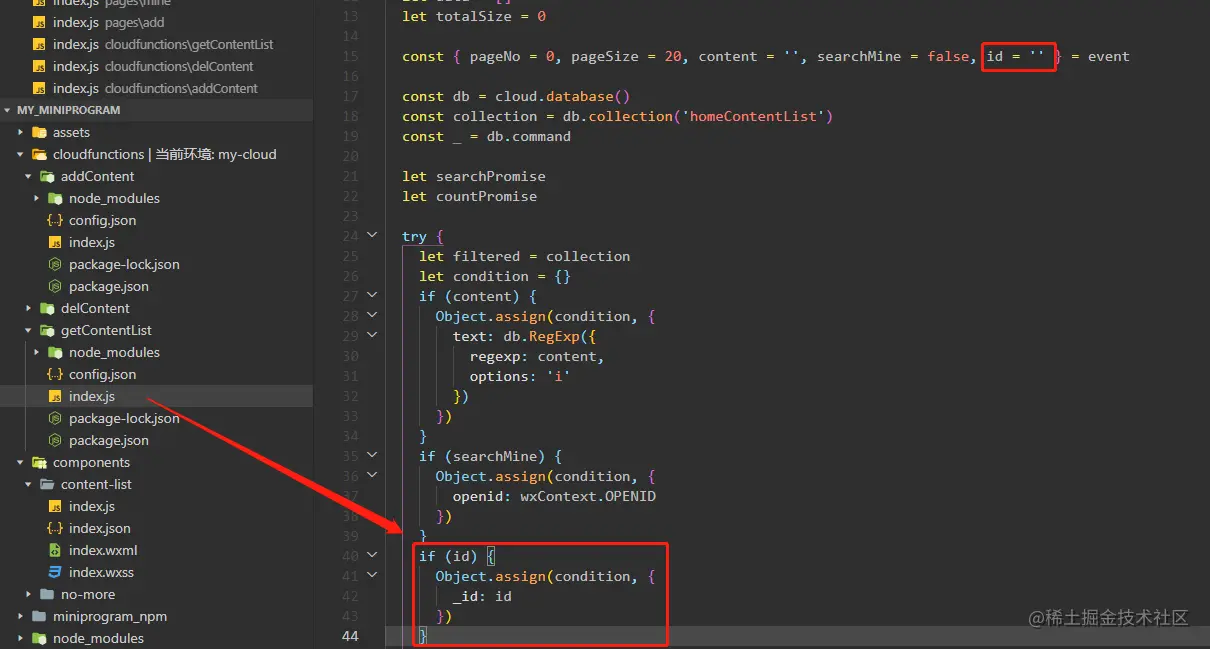Fold the db.RegExp block at line 29

click(x=372, y=336)
